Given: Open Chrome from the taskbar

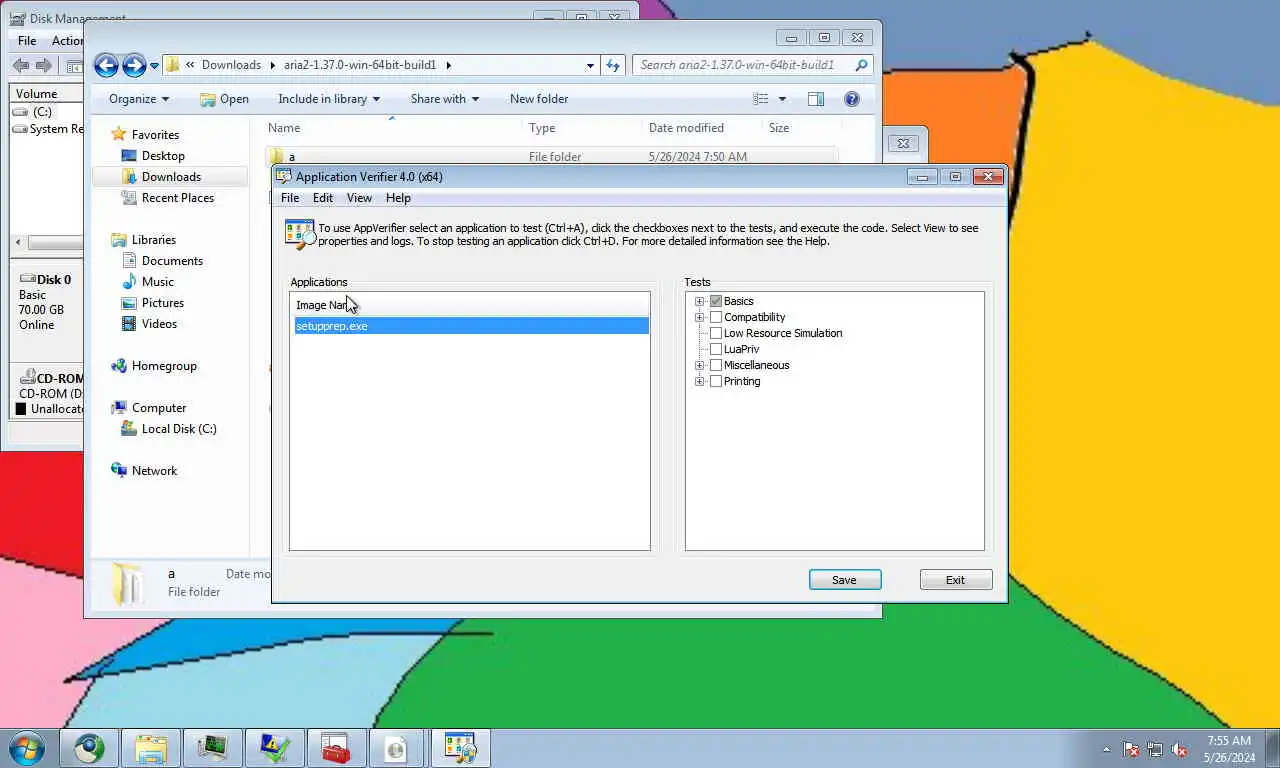Looking at the screenshot, I should pos(90,748).
